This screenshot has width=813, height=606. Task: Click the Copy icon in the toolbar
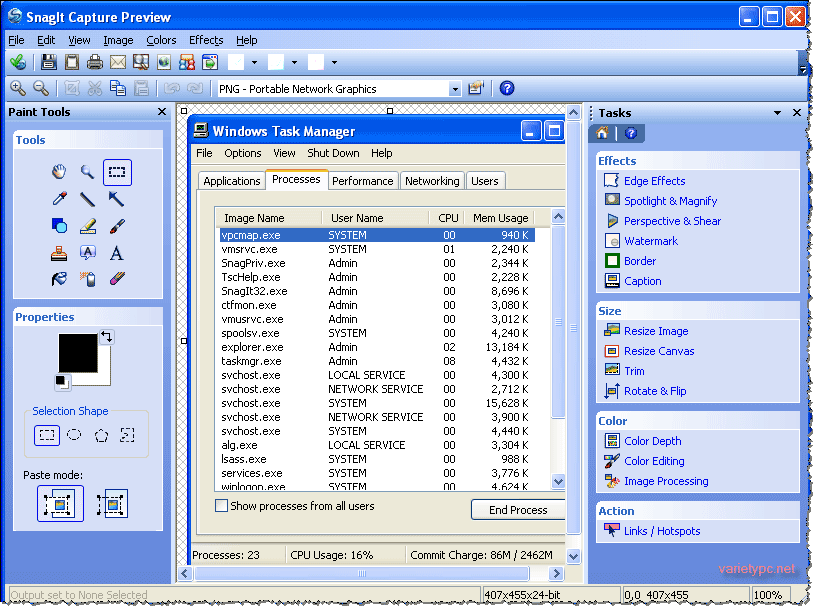click(118, 89)
